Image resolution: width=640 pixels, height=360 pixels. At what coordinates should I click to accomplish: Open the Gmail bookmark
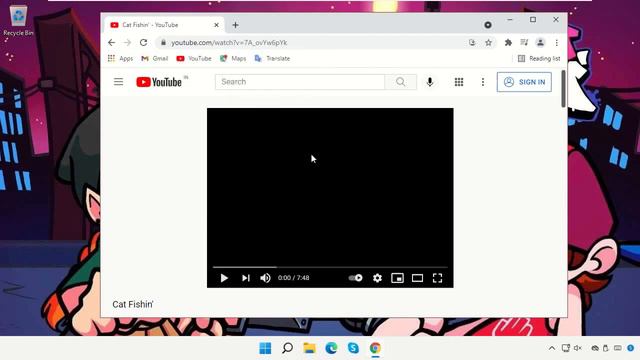155,58
